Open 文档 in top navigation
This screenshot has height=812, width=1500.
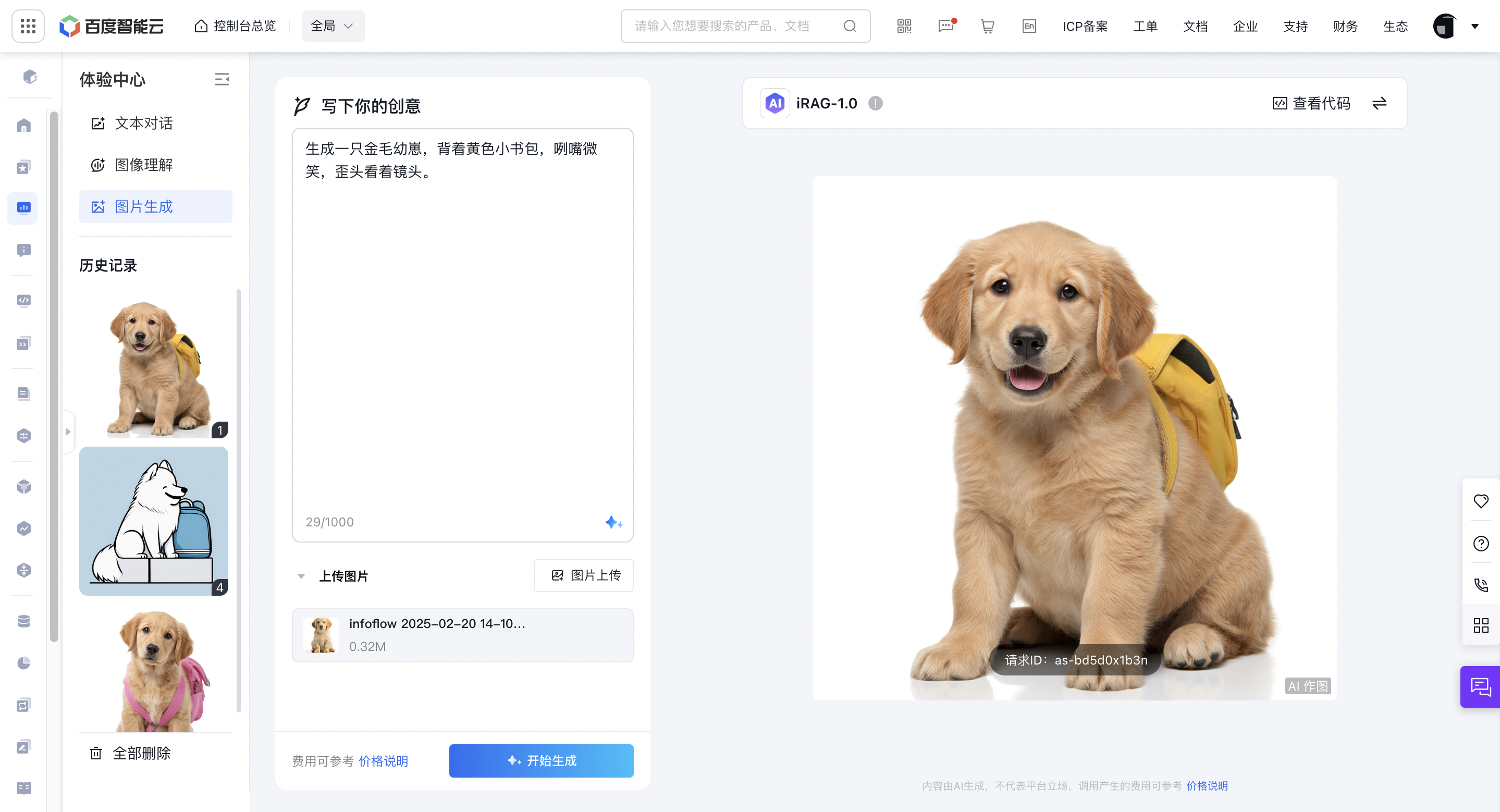pyautogui.click(x=1195, y=26)
